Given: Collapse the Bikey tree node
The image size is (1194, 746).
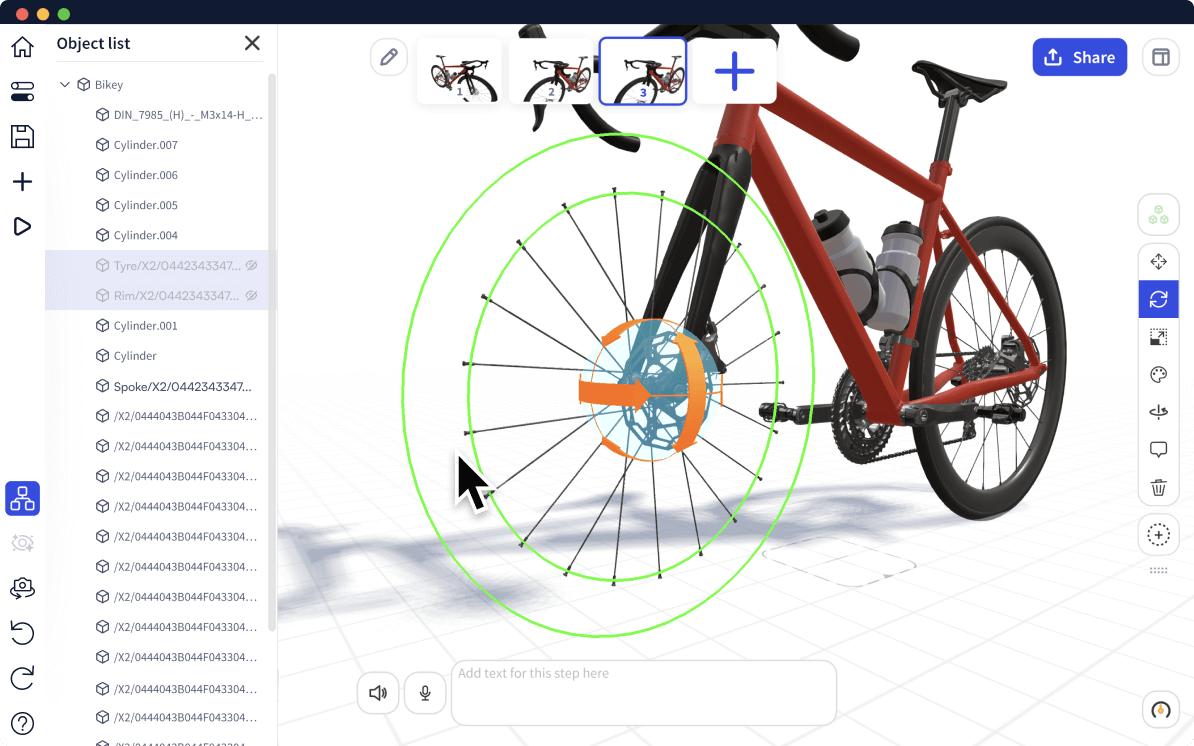Looking at the screenshot, I should coord(65,85).
